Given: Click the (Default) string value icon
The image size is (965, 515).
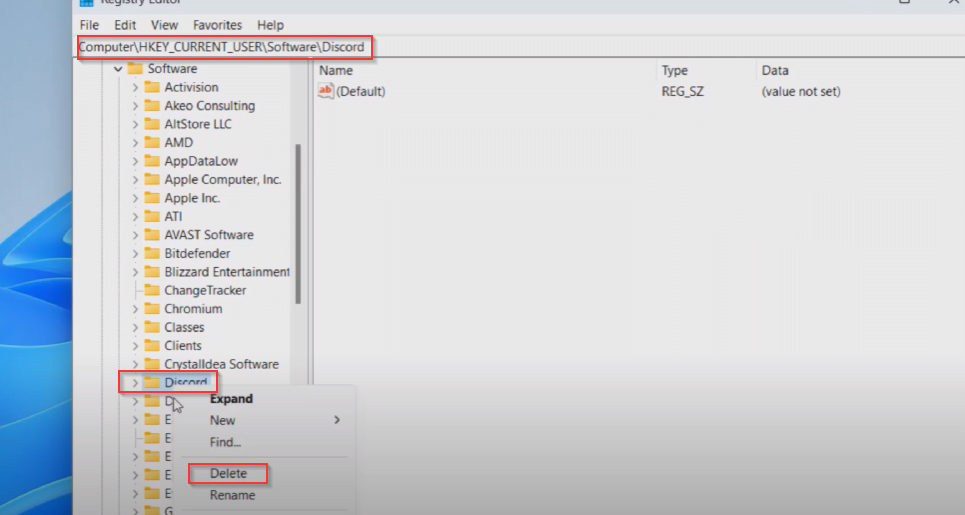Looking at the screenshot, I should point(326,91).
